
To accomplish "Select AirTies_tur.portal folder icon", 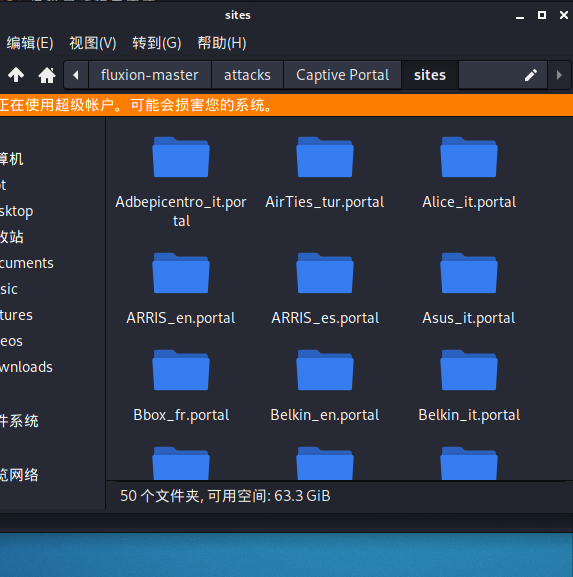I will 325,157.
